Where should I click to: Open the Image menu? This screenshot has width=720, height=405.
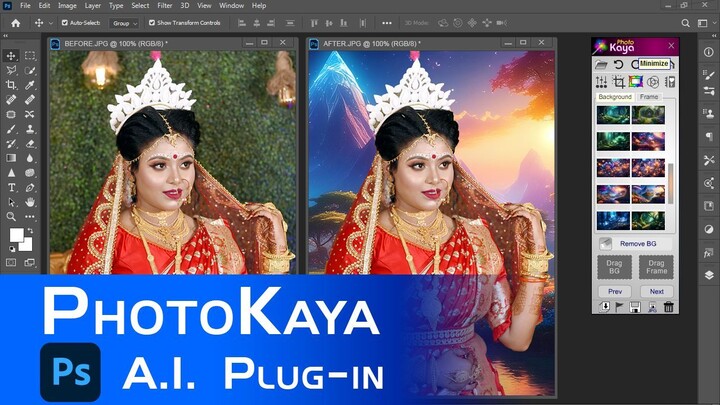pyautogui.click(x=67, y=6)
